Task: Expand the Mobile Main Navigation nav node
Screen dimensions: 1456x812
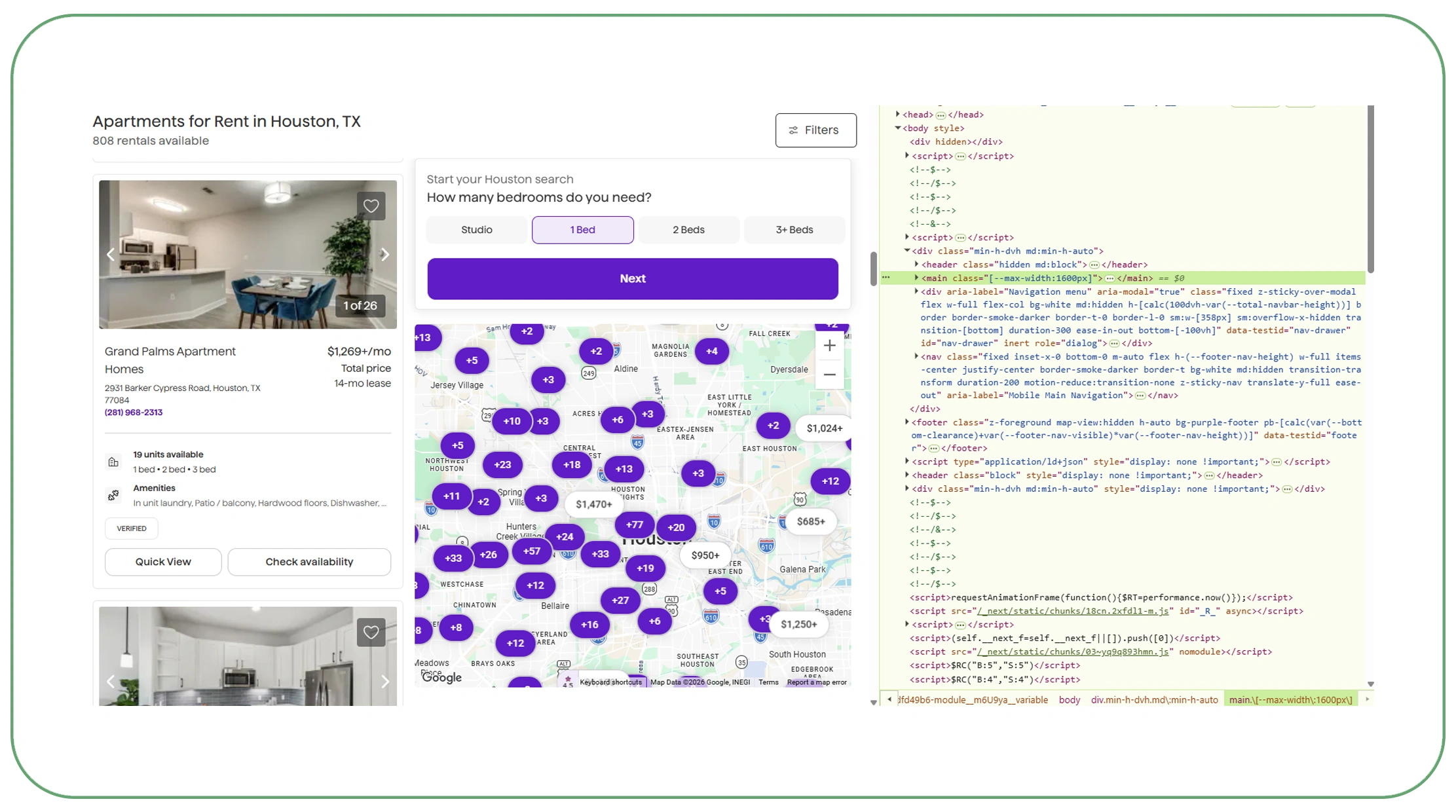Action: click(x=916, y=357)
